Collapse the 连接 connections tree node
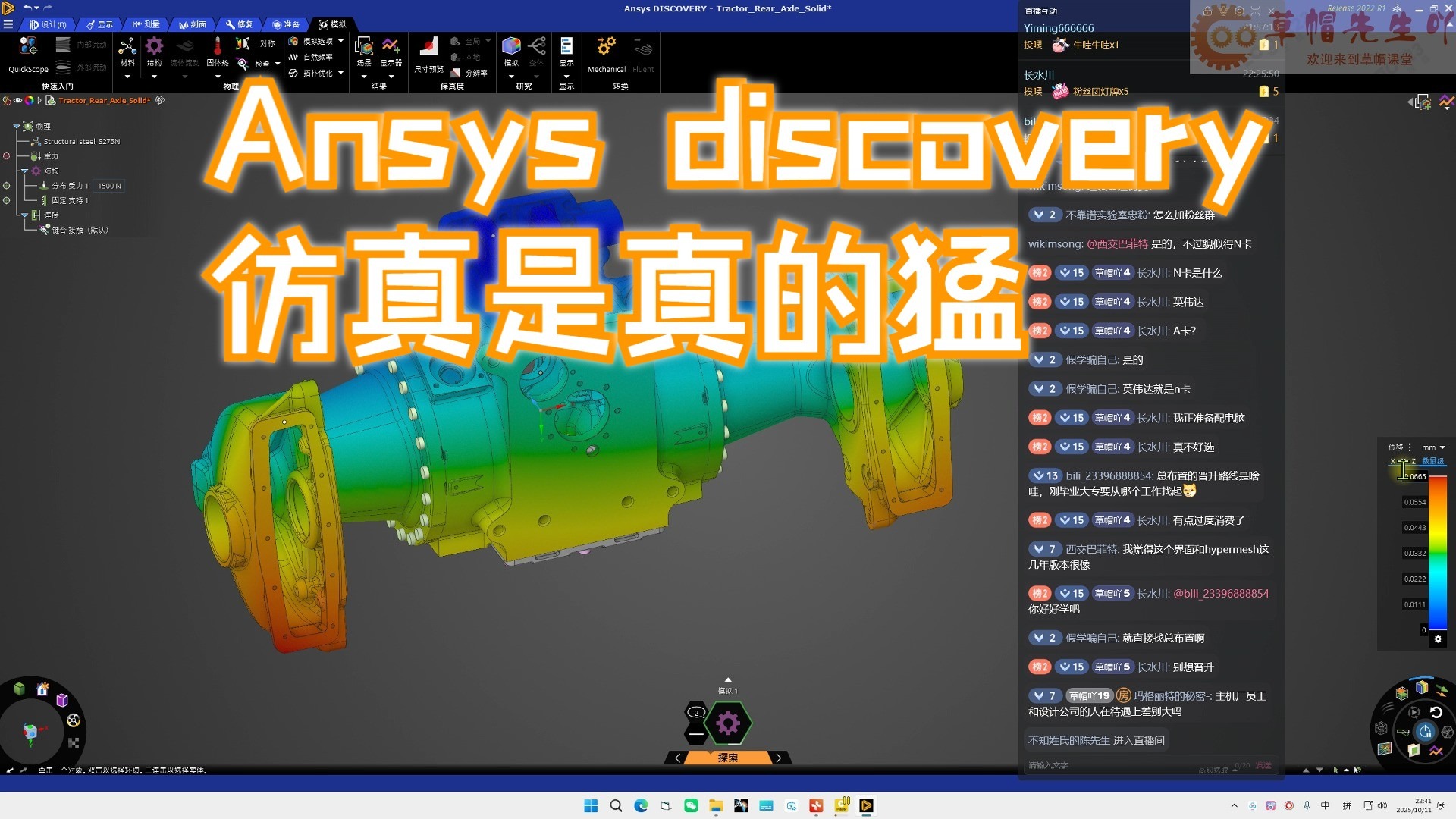1456x819 pixels. click(24, 215)
